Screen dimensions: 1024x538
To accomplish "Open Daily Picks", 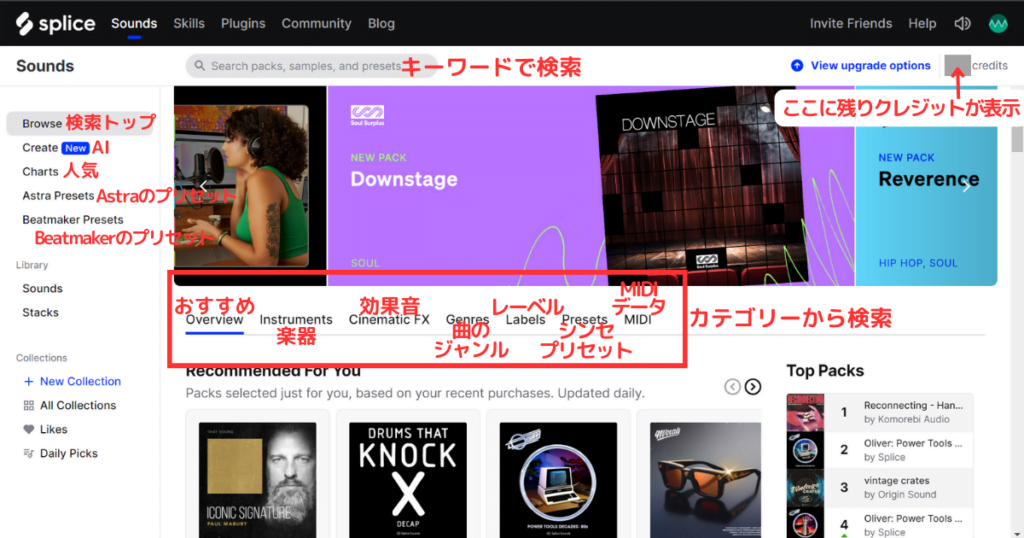I will click(x=69, y=453).
